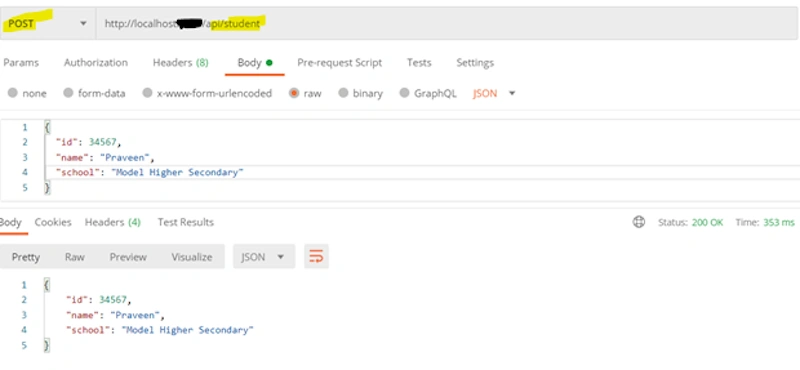Image resolution: width=800 pixels, height=370 pixels.
Task: Click response "school" value line
Action: coord(160,330)
